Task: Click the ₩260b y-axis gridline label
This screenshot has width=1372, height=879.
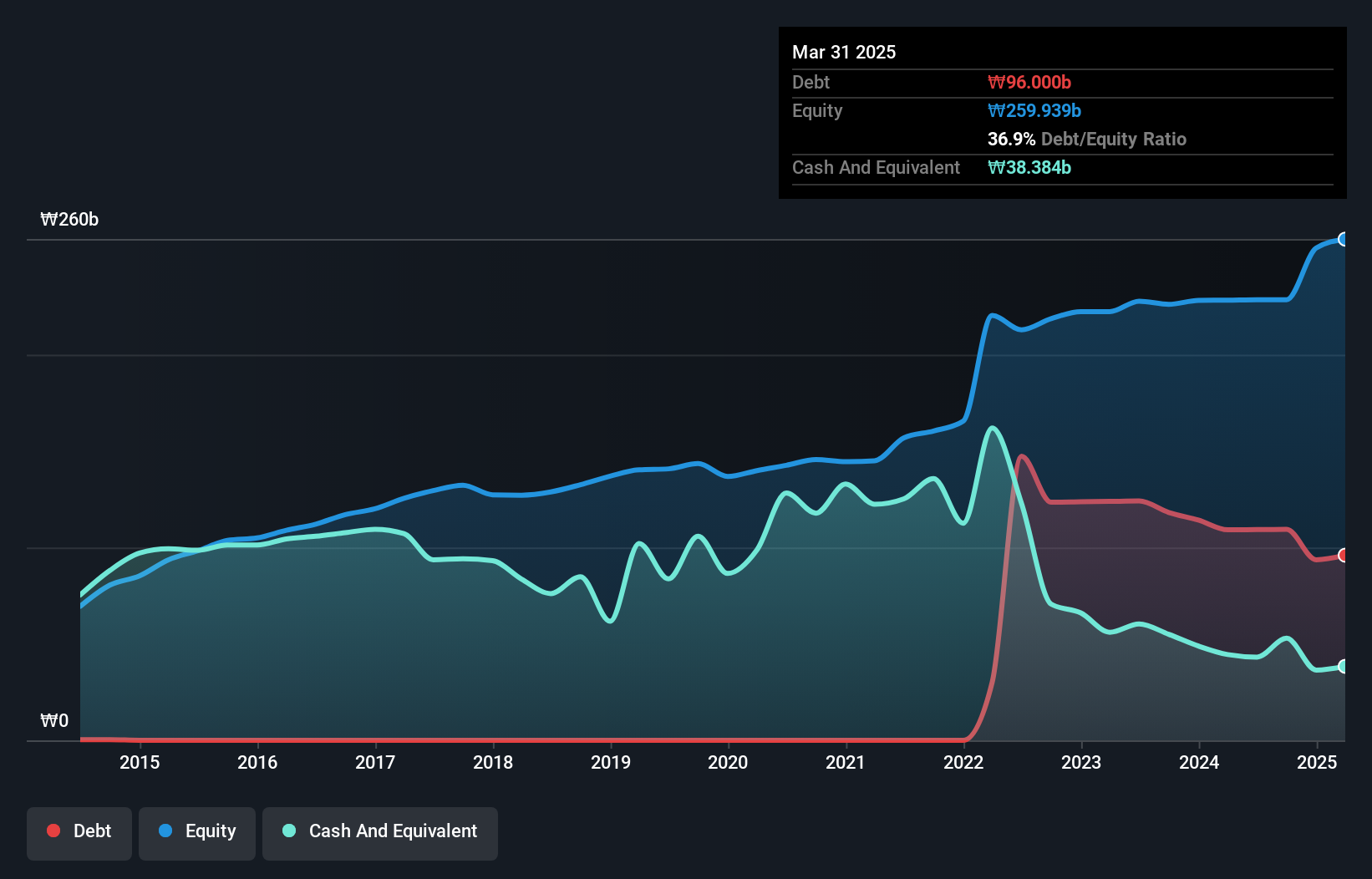Action: (70, 220)
